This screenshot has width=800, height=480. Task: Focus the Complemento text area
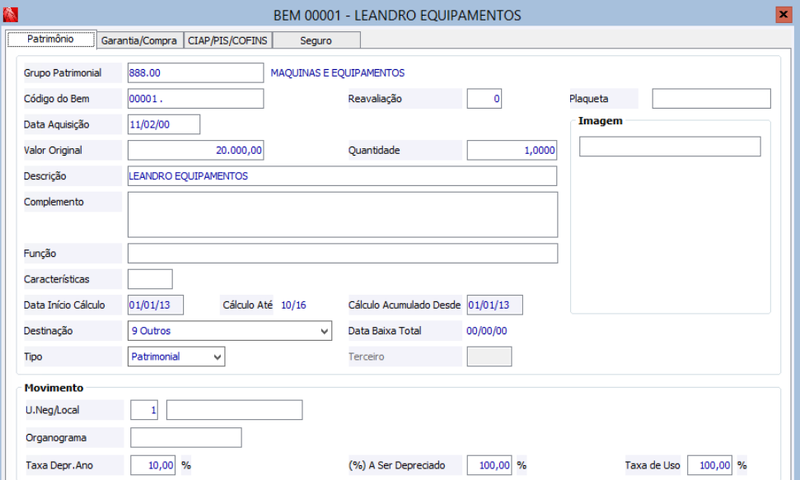(x=343, y=215)
